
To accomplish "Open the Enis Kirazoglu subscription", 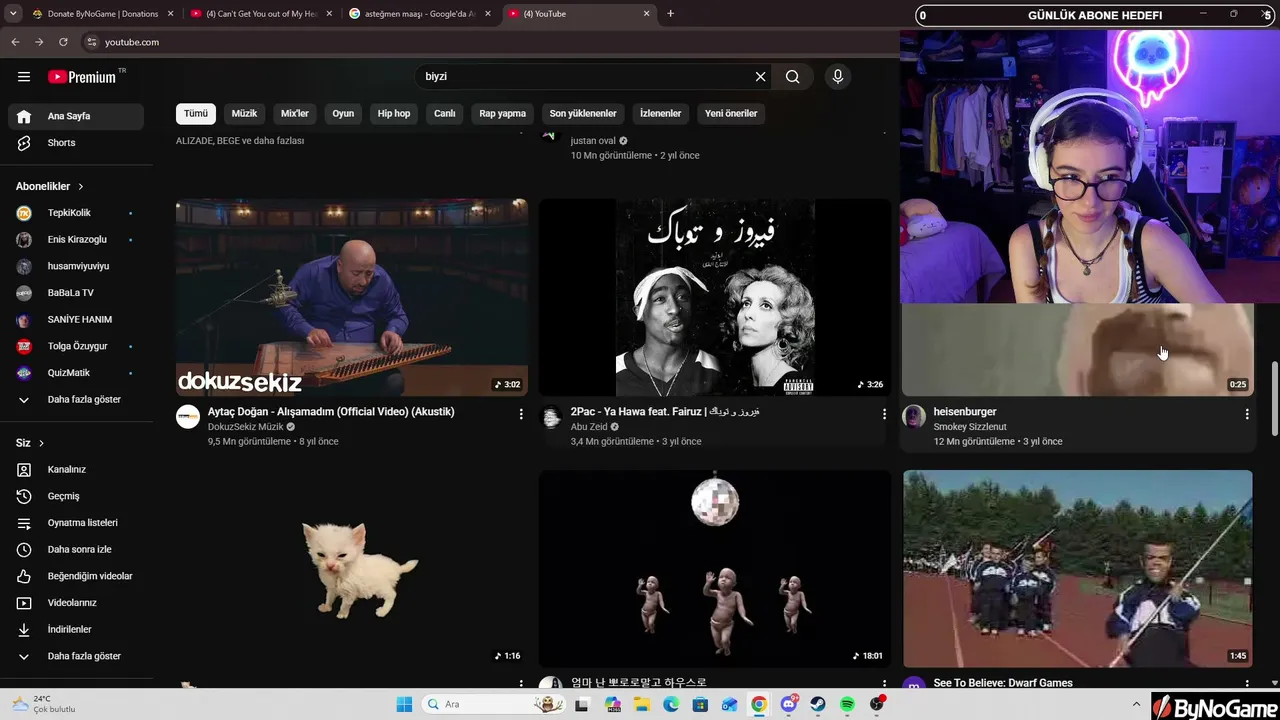I will pyautogui.click(x=76, y=240).
